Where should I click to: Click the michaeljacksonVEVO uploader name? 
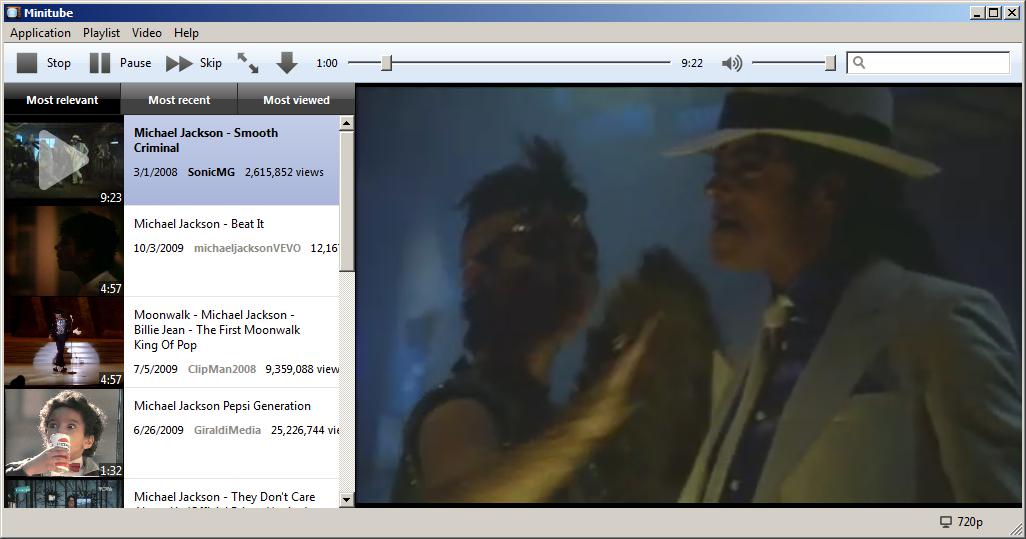point(247,248)
